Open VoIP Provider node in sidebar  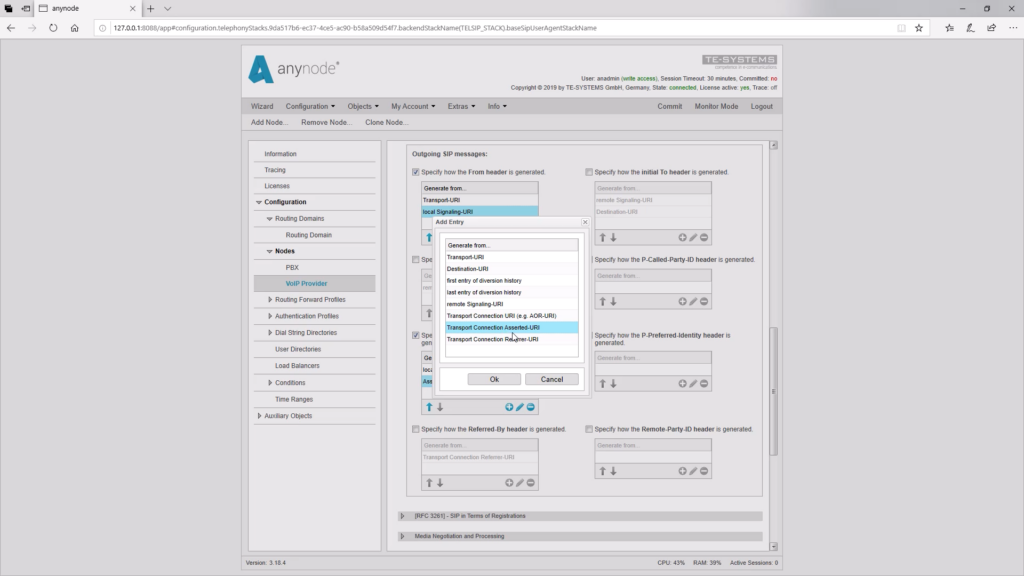(306, 284)
